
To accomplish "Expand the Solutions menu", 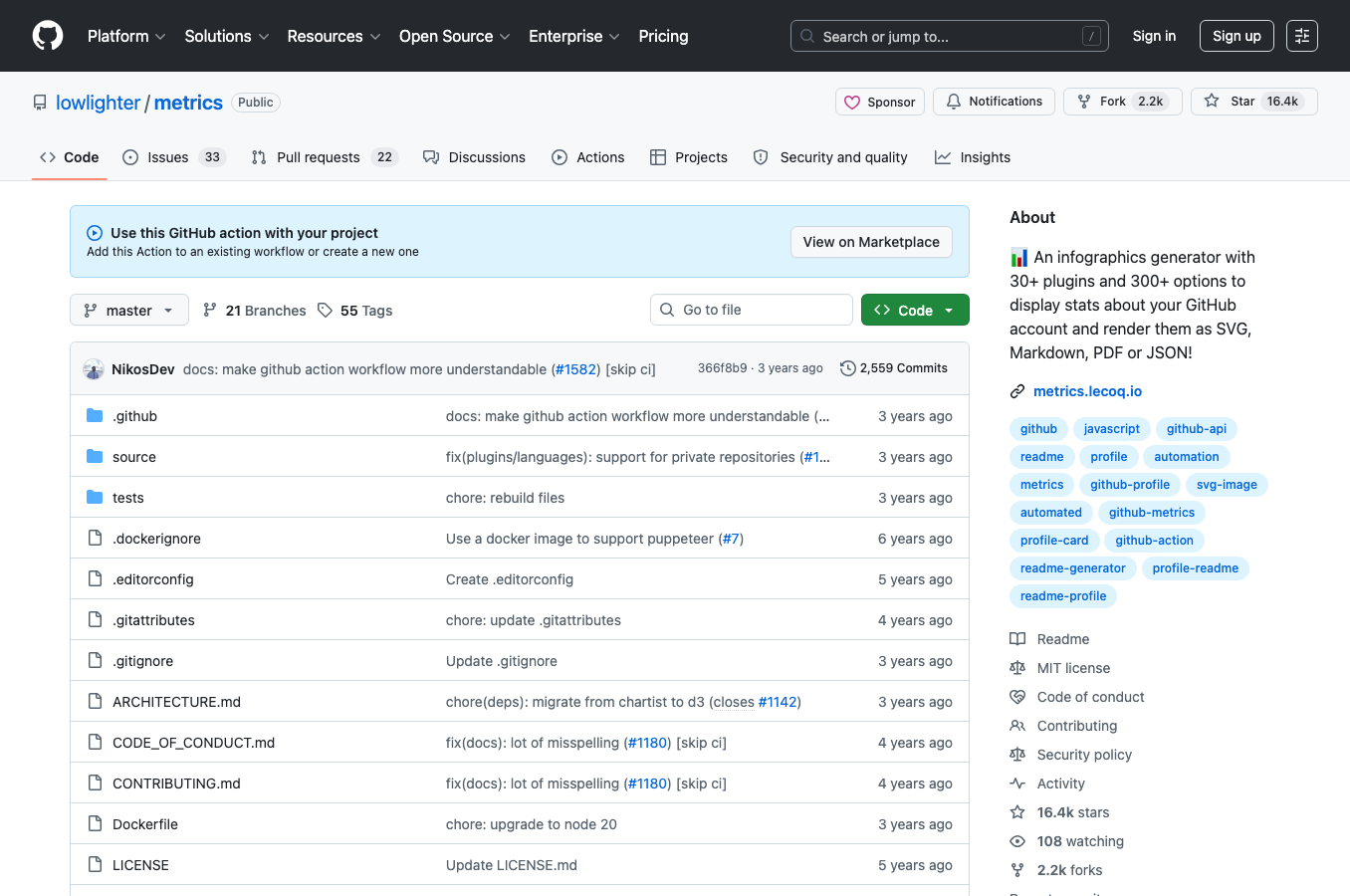I will coord(227,36).
